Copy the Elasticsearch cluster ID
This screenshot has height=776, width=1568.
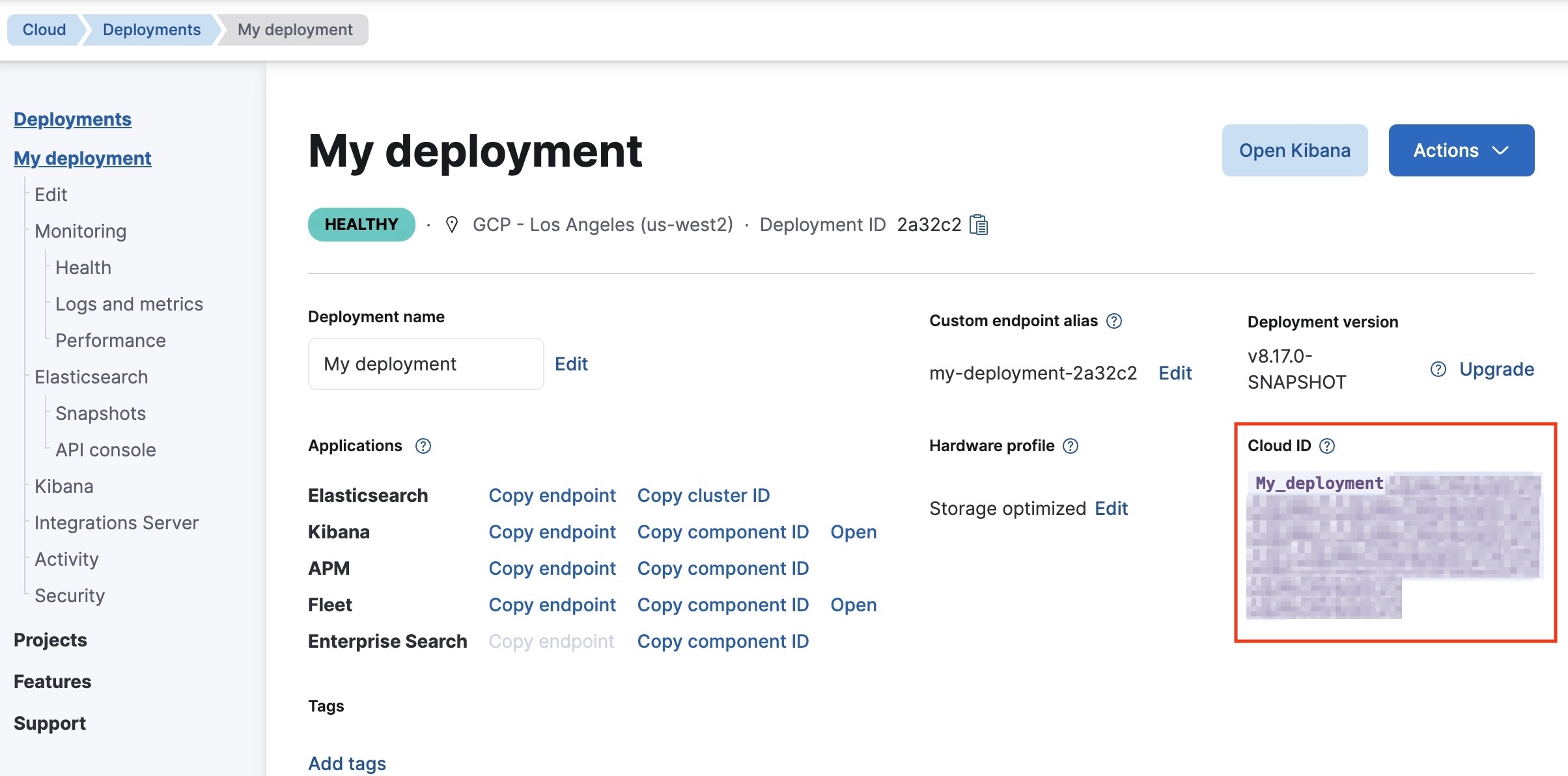pyautogui.click(x=704, y=495)
